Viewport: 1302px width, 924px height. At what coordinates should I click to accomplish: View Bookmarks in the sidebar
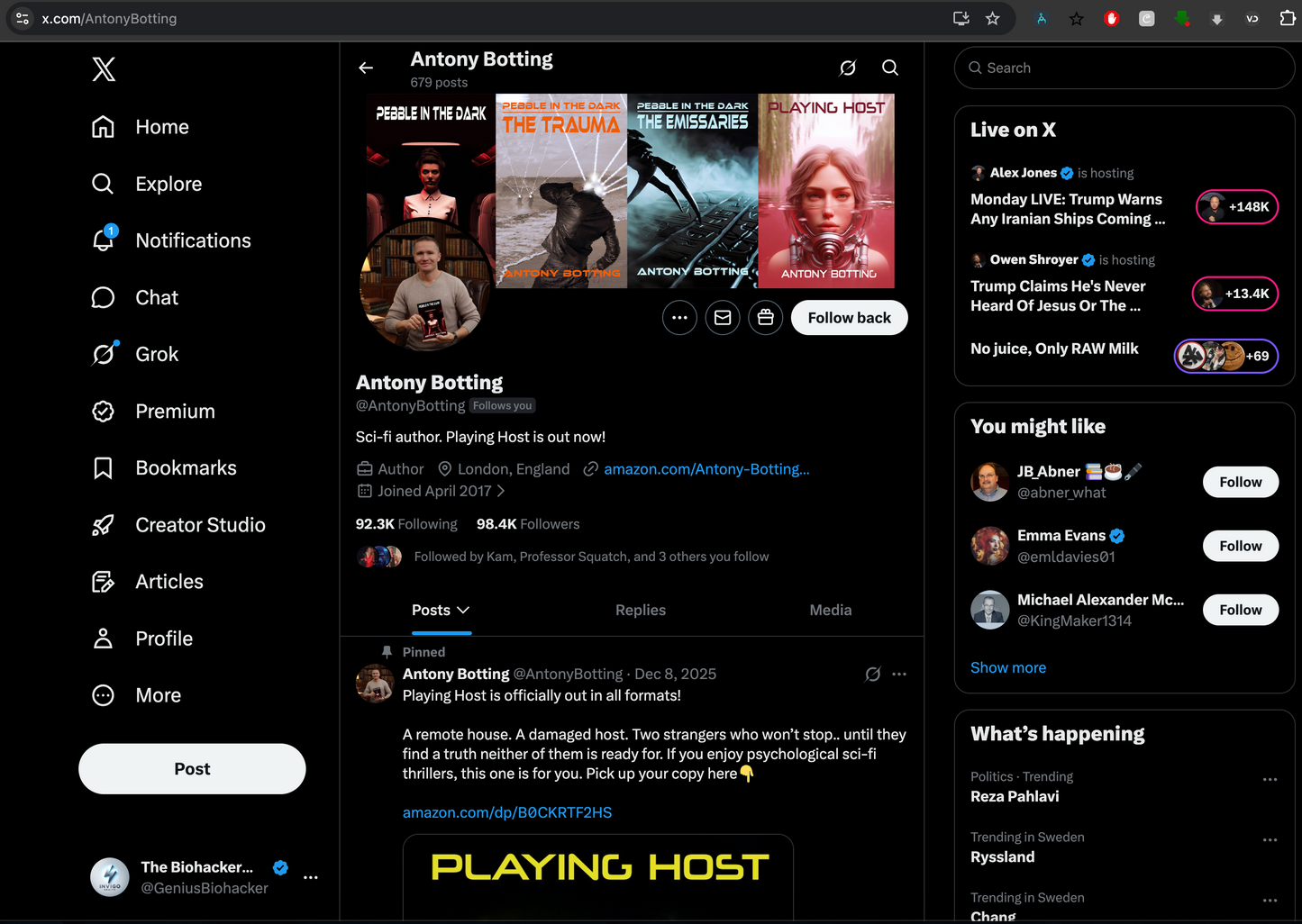pos(164,468)
